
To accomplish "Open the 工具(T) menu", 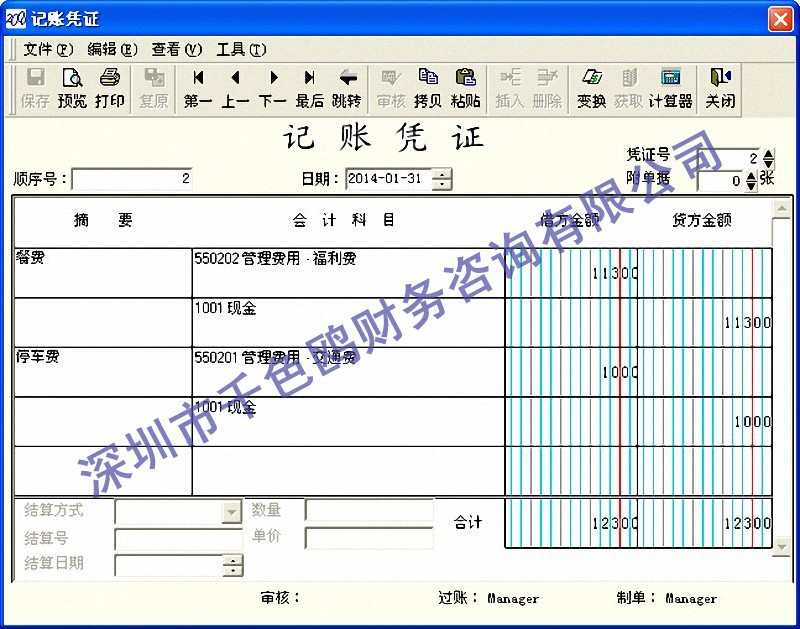I will (x=241, y=49).
